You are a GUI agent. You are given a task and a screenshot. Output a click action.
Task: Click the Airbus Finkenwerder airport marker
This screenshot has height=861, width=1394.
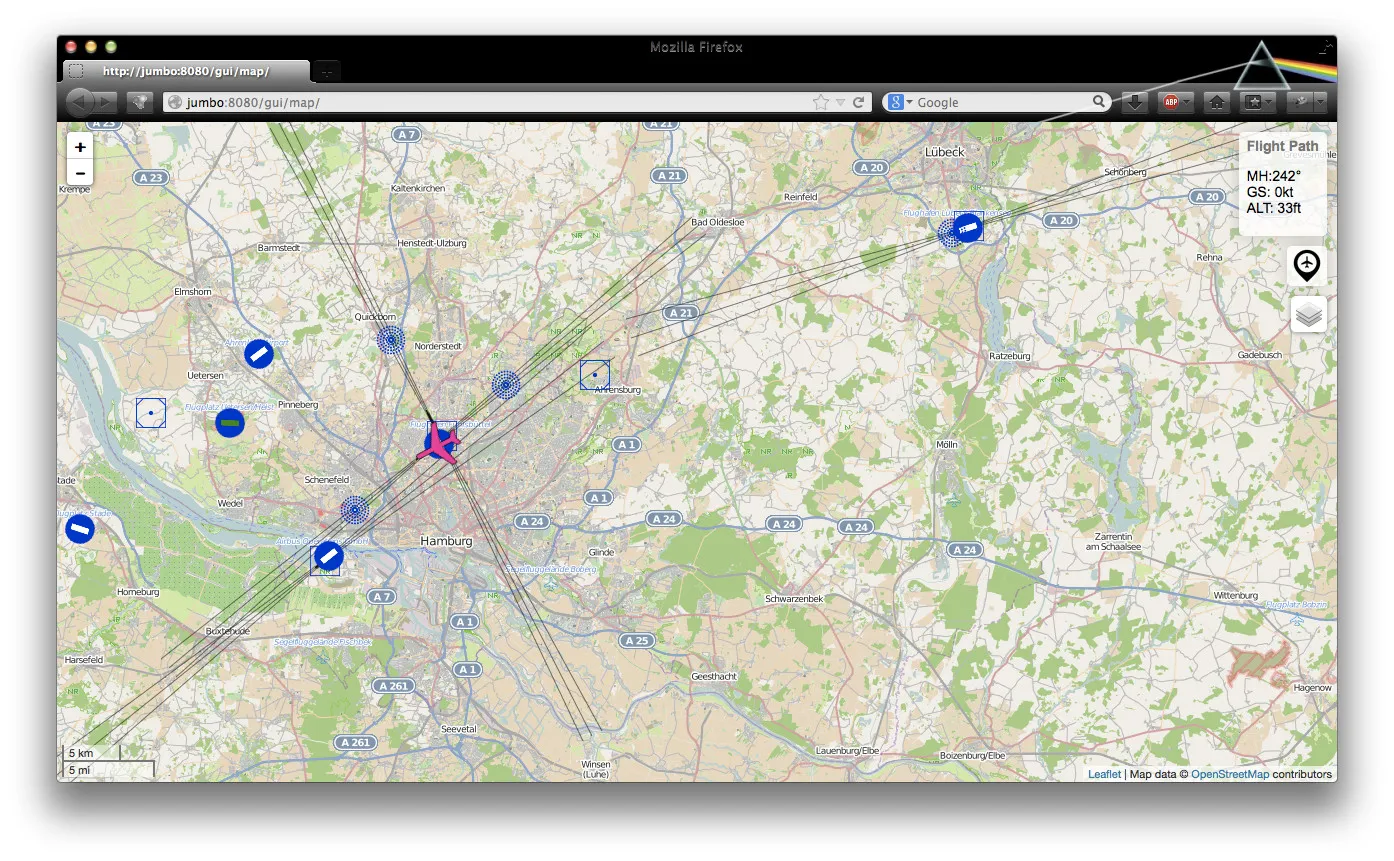coord(328,556)
